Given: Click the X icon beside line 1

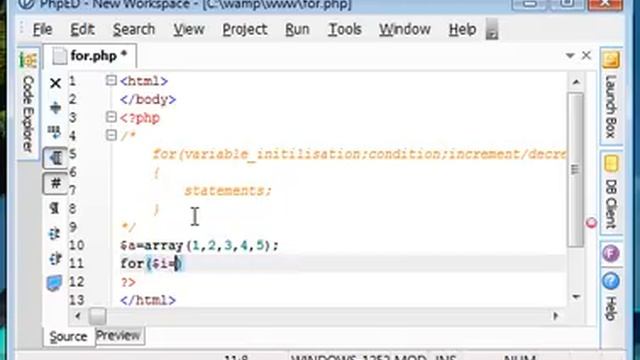Looking at the screenshot, I should point(55,83).
